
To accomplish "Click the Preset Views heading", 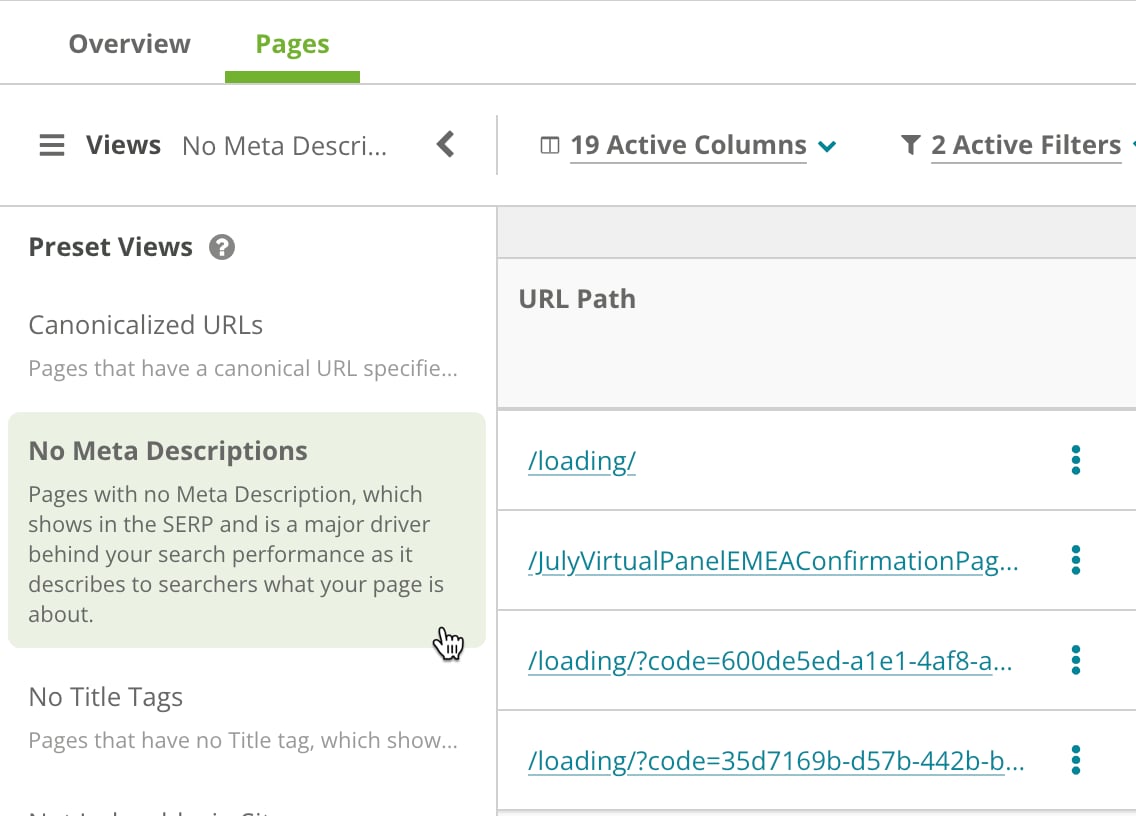I will pos(111,247).
